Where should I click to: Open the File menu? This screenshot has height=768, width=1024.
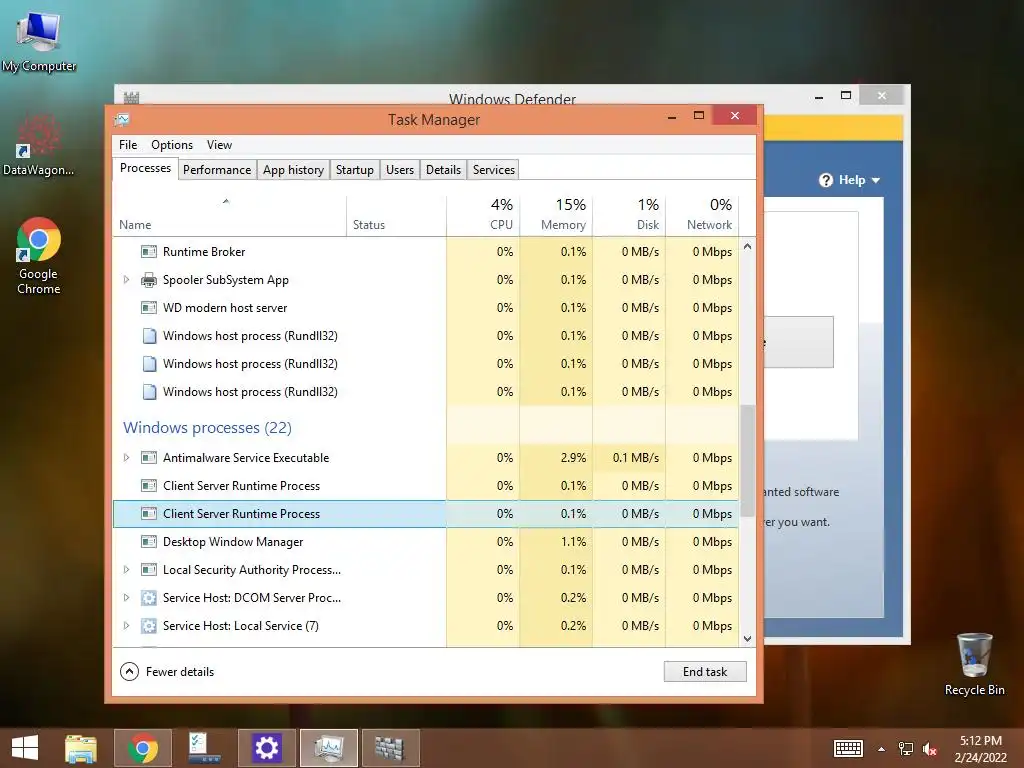pyautogui.click(x=128, y=145)
